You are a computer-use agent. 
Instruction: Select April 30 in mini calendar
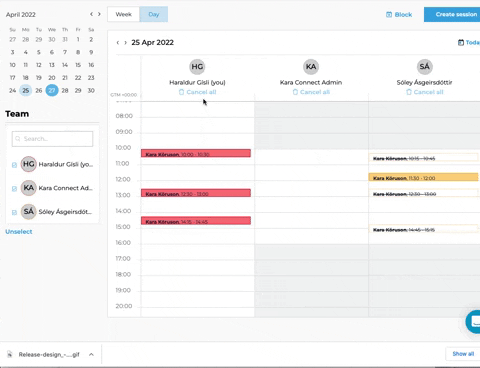[91, 90]
